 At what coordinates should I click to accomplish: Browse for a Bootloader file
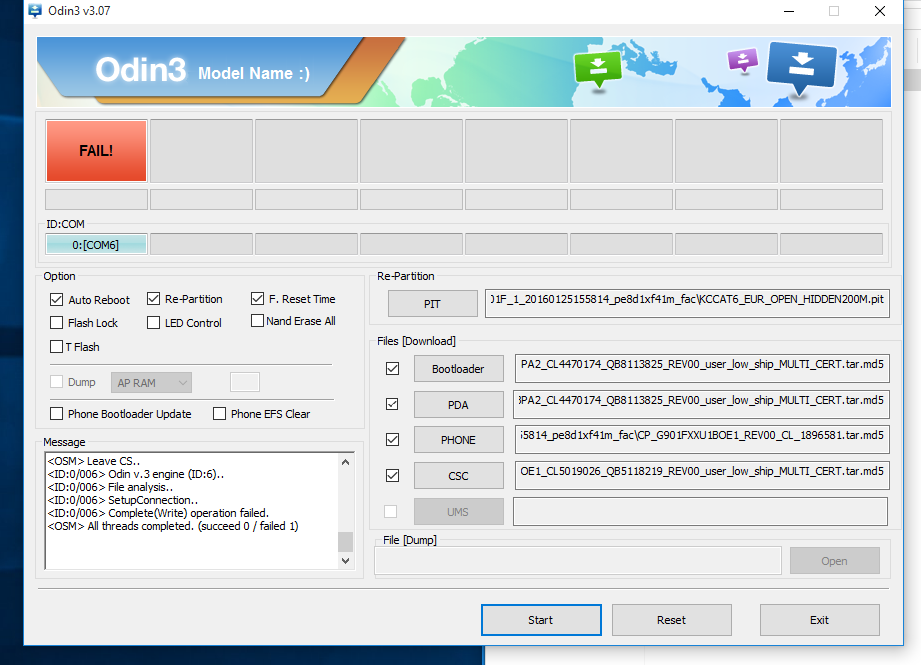[x=458, y=369]
